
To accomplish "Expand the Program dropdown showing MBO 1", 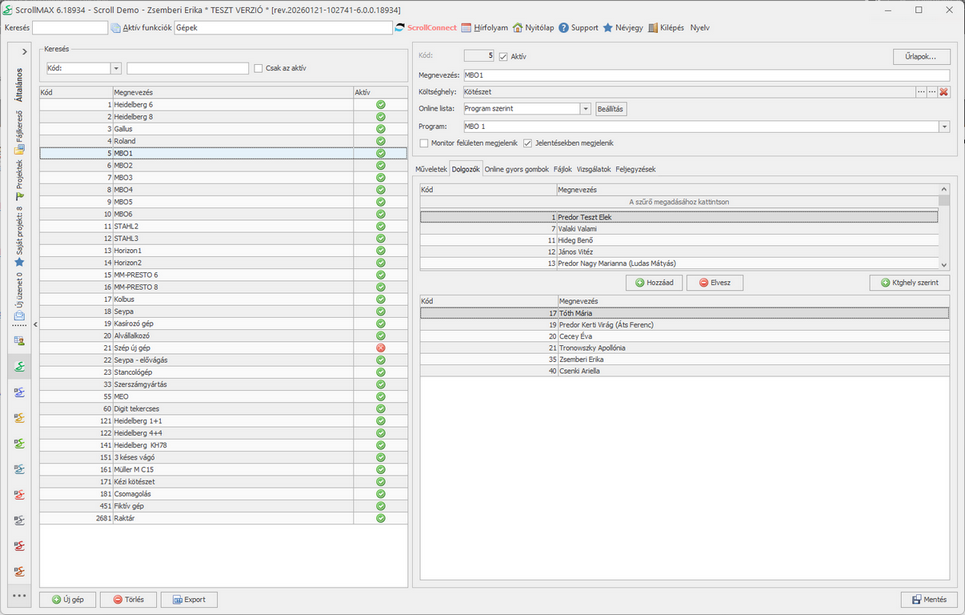I will [x=943, y=127].
